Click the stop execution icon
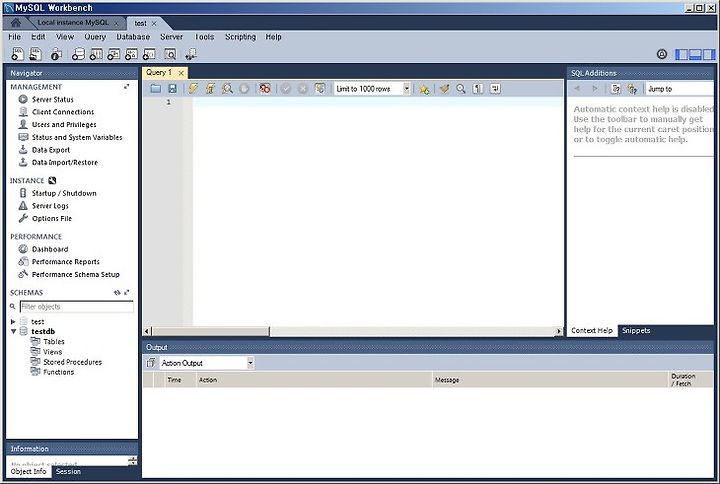The height and width of the screenshot is (484, 720). [x=244, y=89]
